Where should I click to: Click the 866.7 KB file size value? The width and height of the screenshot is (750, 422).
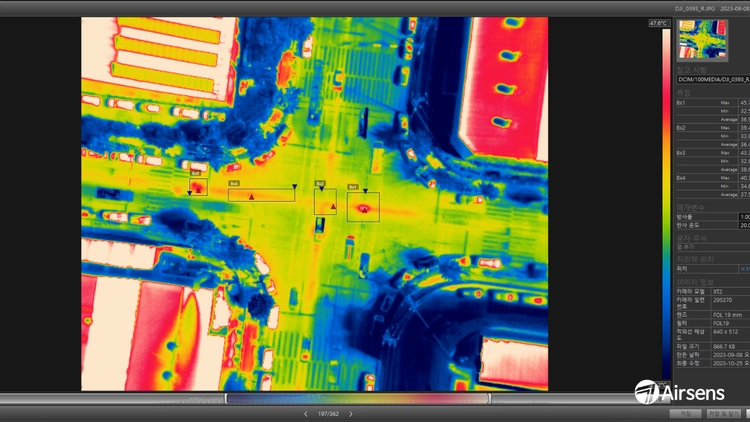pos(724,346)
